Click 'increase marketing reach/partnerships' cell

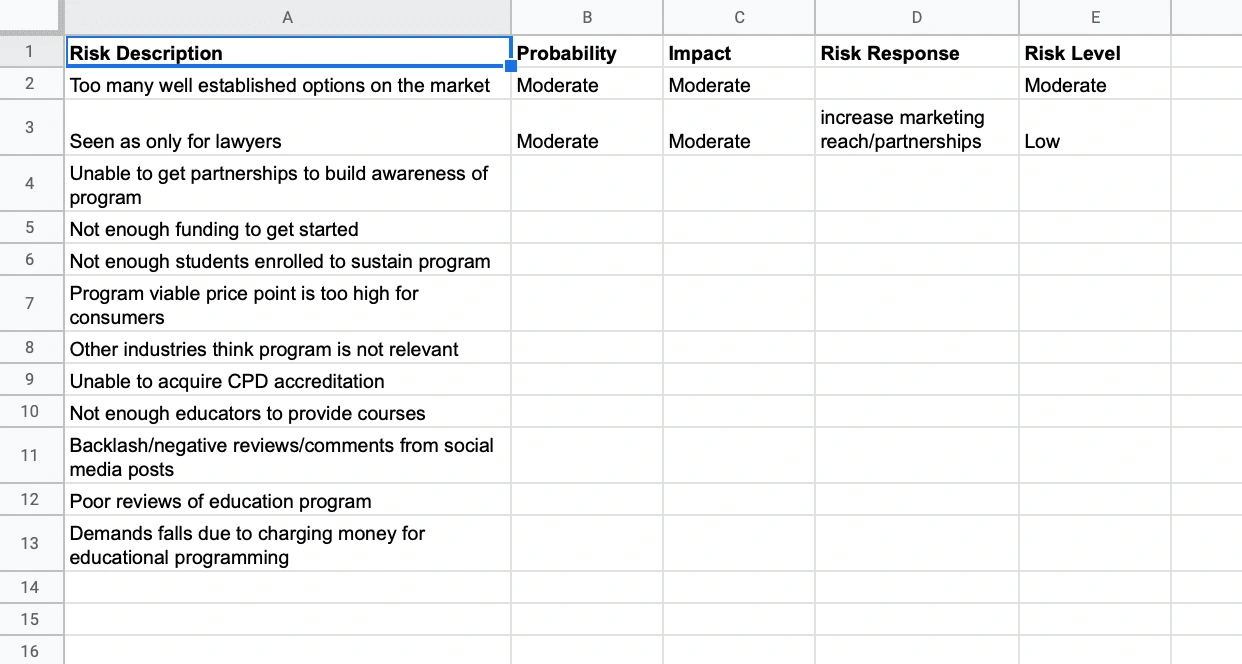click(917, 127)
